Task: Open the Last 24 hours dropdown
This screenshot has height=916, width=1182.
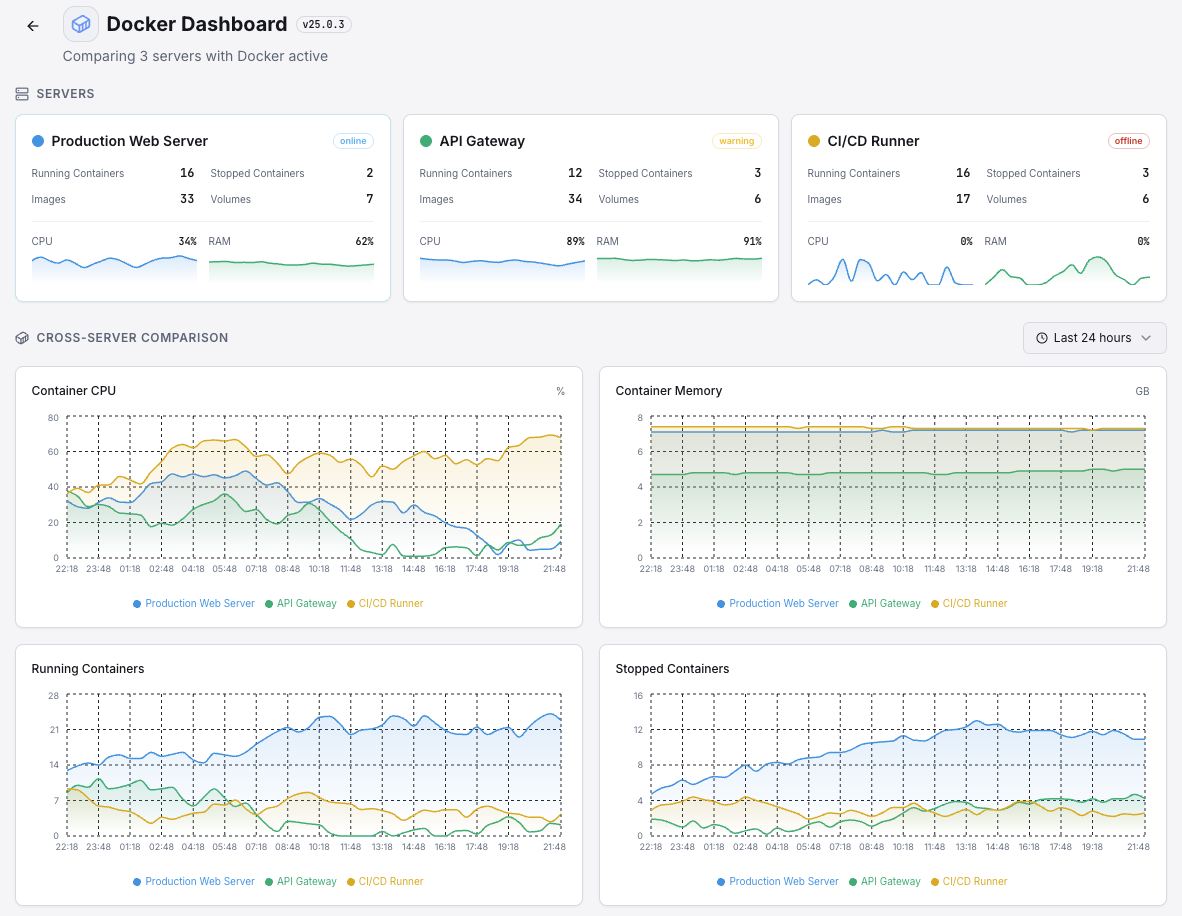Action: point(1094,338)
